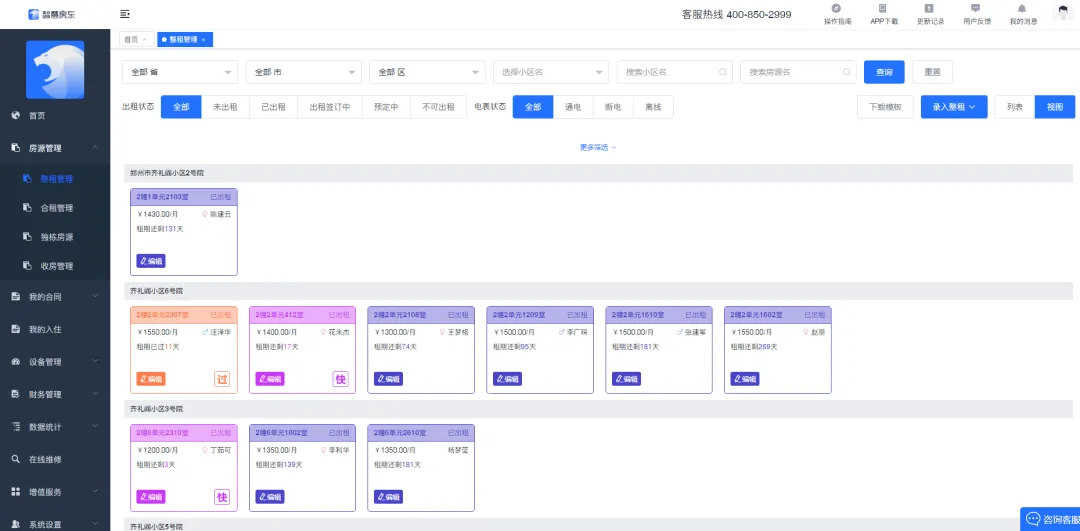
Task: Click the blue 查询 button
Action: tap(884, 72)
